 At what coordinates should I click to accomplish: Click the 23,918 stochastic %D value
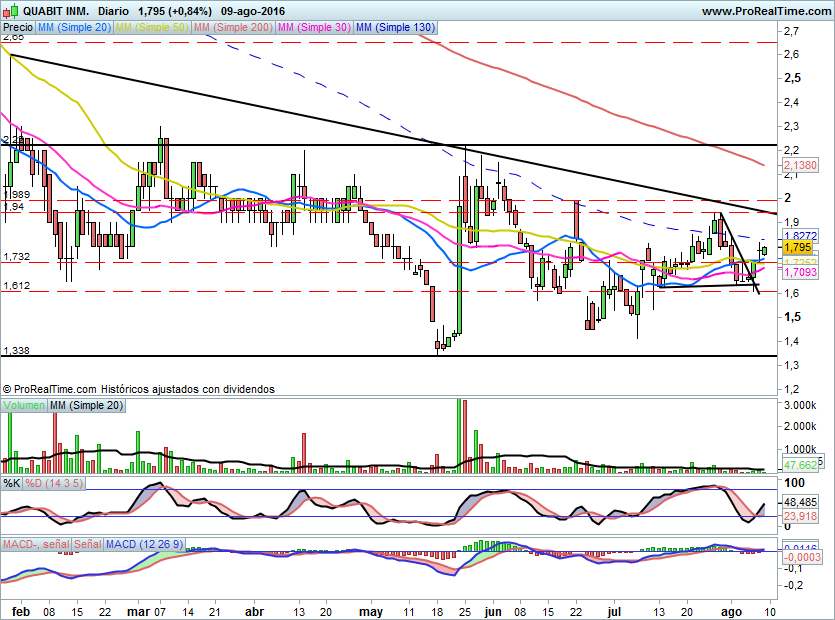pyautogui.click(x=800, y=516)
